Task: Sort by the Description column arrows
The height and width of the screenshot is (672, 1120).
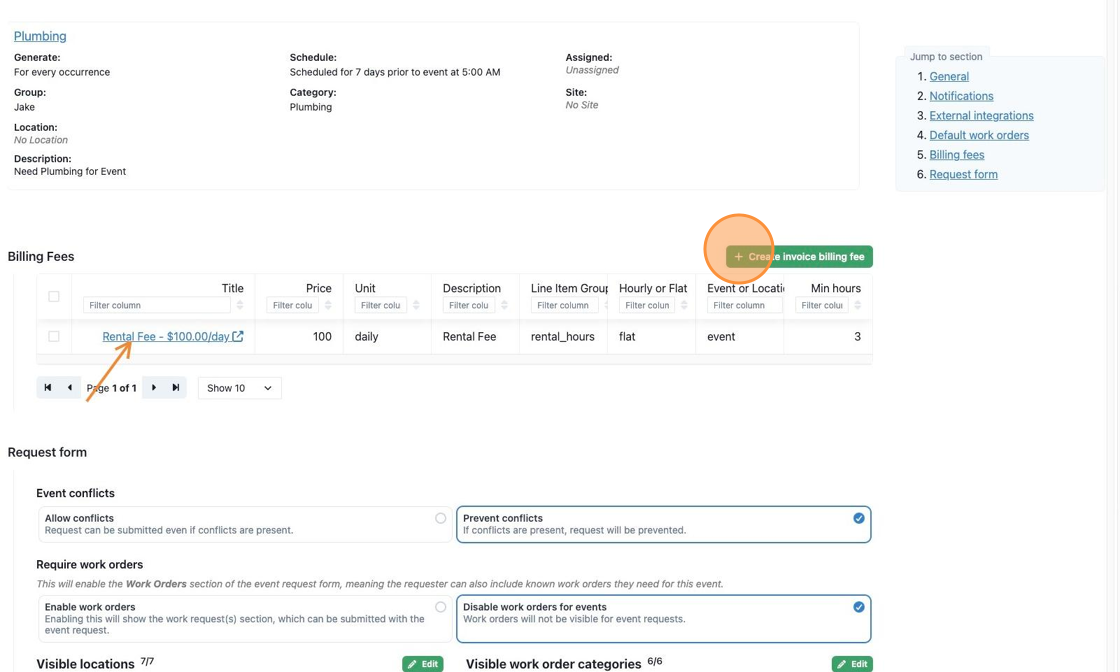Action: click(x=504, y=305)
